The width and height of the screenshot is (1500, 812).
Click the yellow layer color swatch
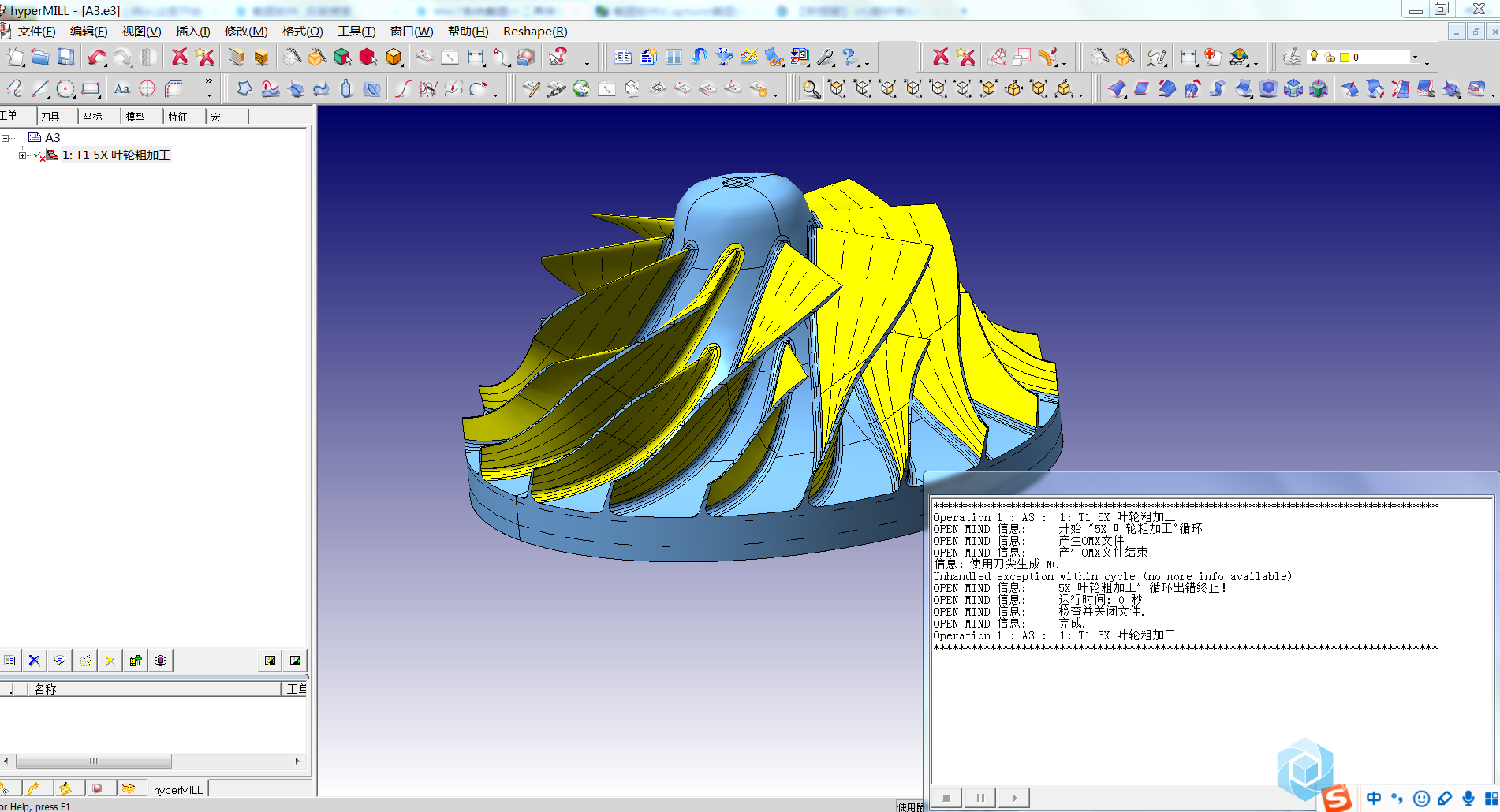tap(1345, 58)
